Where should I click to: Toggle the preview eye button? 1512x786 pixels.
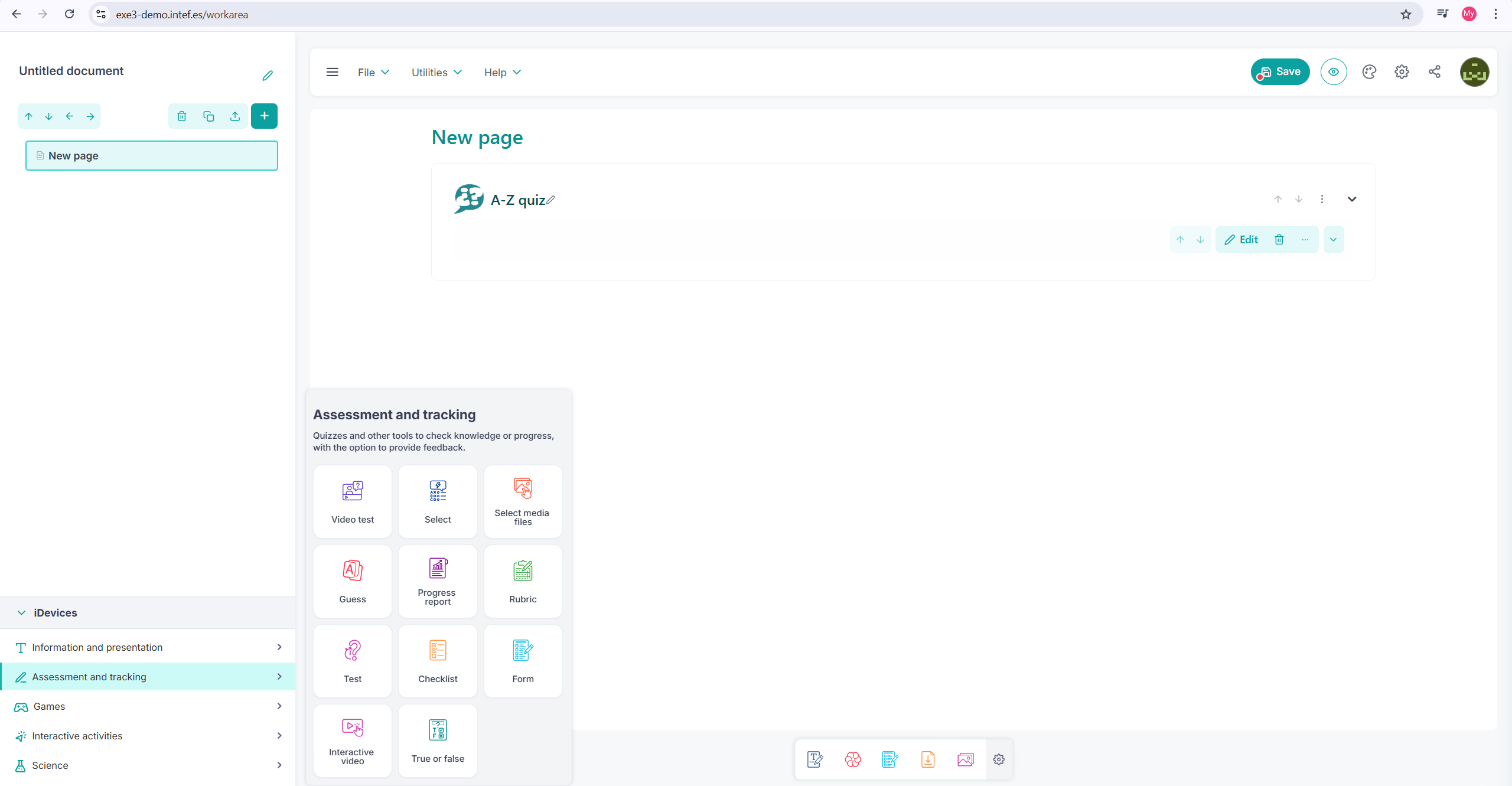[1334, 72]
